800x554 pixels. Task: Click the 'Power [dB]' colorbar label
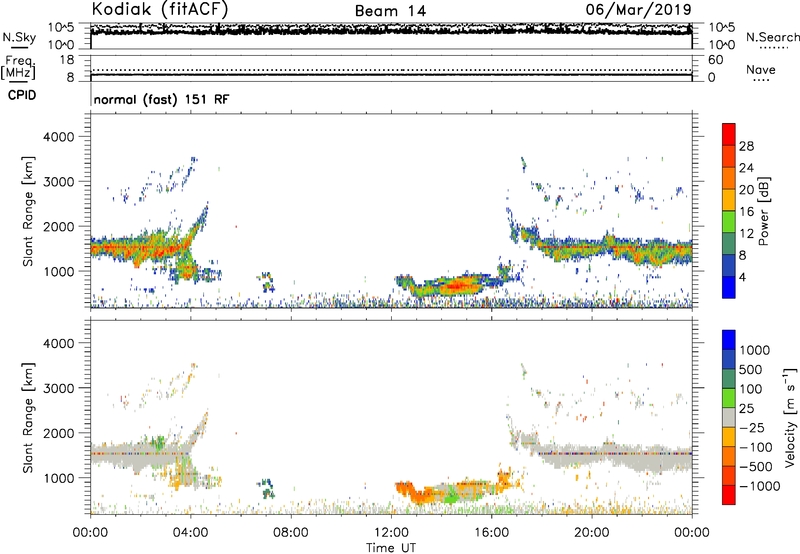click(763, 211)
